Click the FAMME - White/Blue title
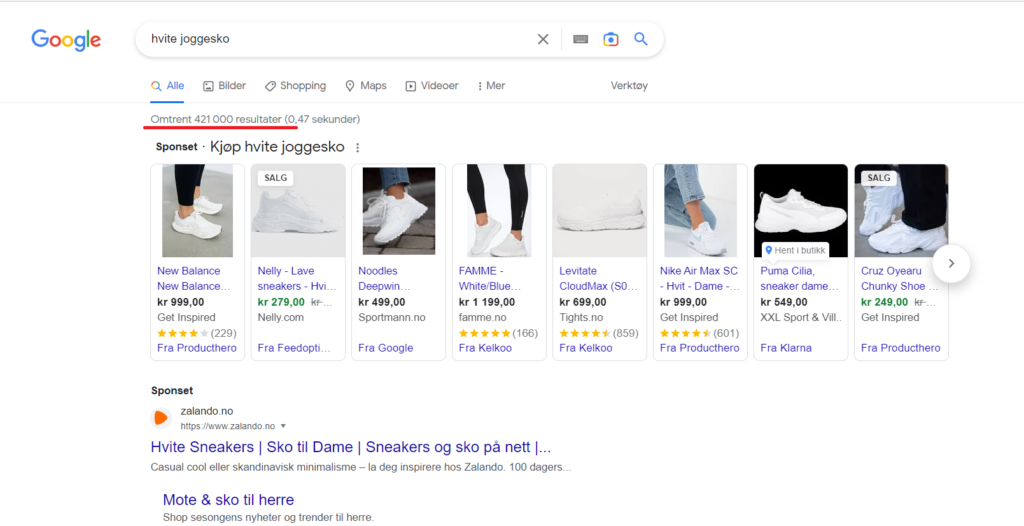The width and height of the screenshot is (1024, 526). [x=490, y=278]
